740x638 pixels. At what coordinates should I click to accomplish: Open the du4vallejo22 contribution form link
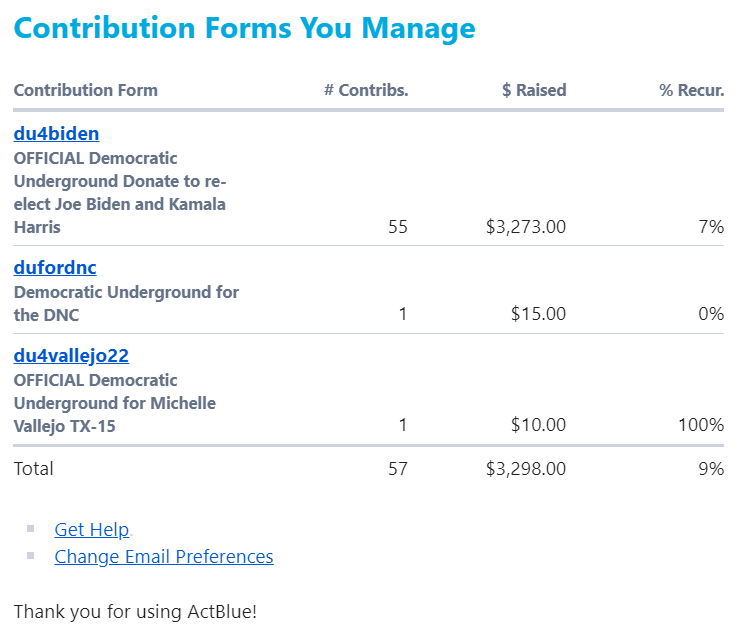click(71, 356)
